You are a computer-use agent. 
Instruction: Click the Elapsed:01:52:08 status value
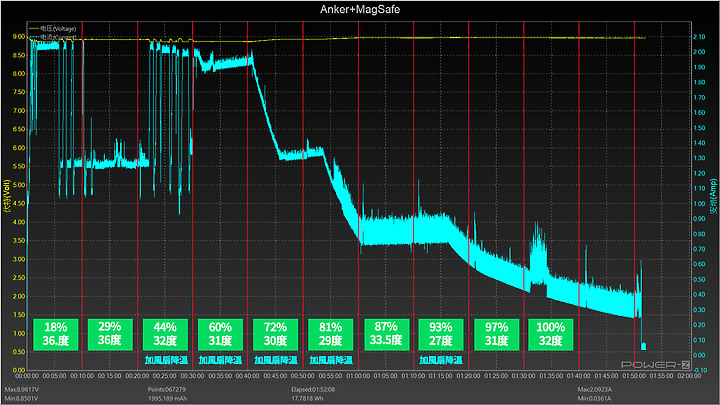pyautogui.click(x=313, y=389)
